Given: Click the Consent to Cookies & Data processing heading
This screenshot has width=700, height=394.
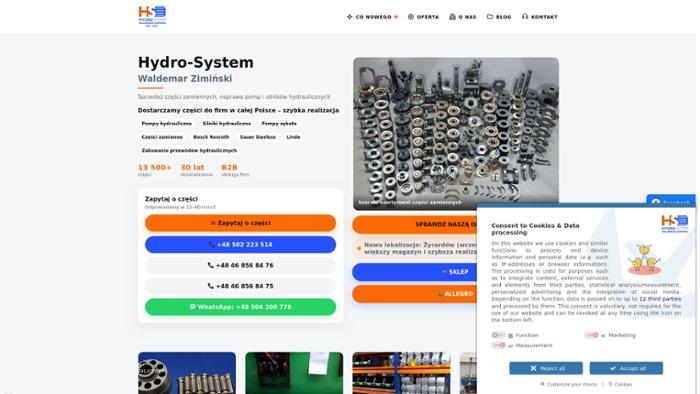Looking at the screenshot, I should (x=535, y=229).
